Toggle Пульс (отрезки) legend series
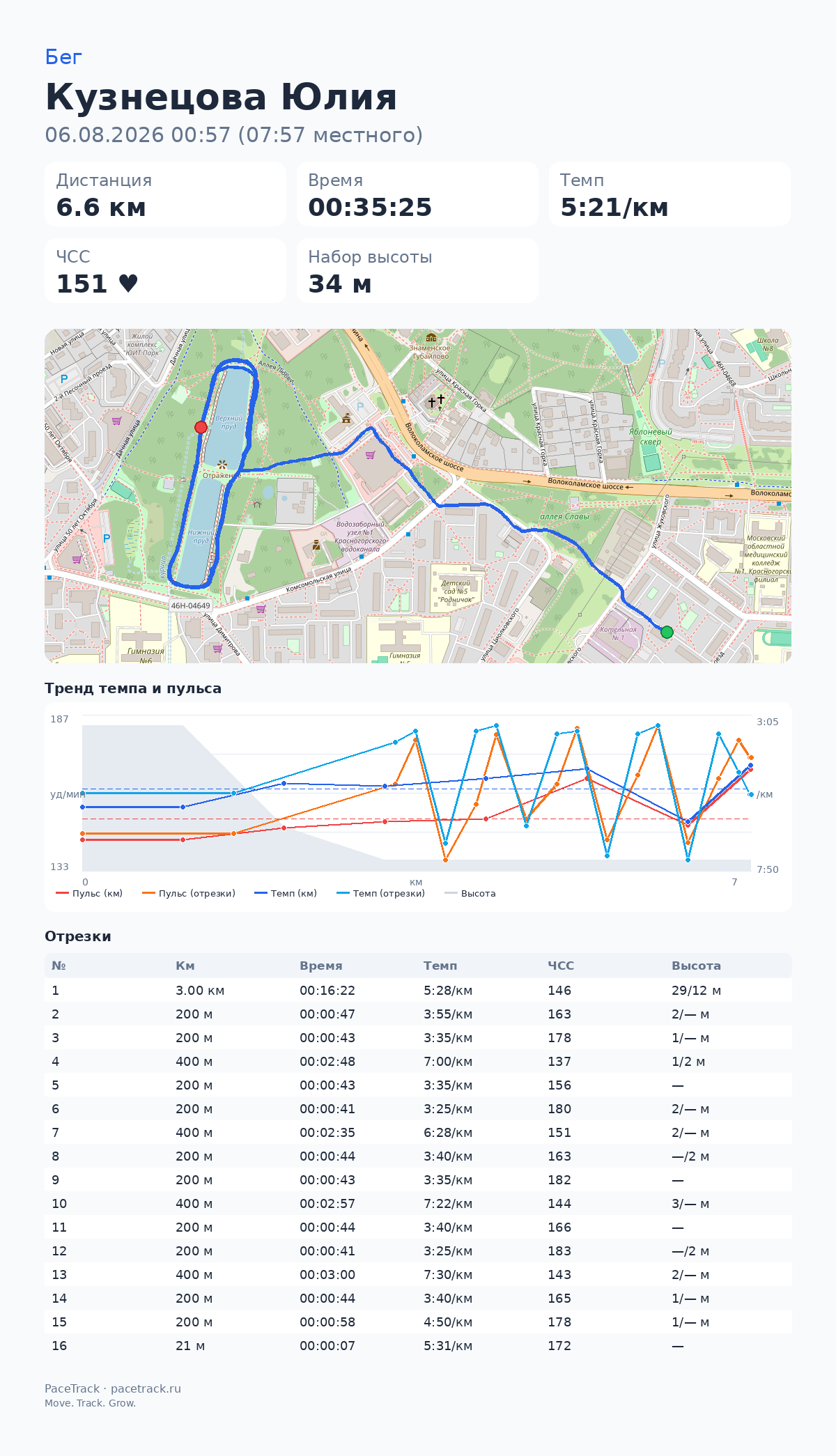The image size is (836, 1456). 188,893
